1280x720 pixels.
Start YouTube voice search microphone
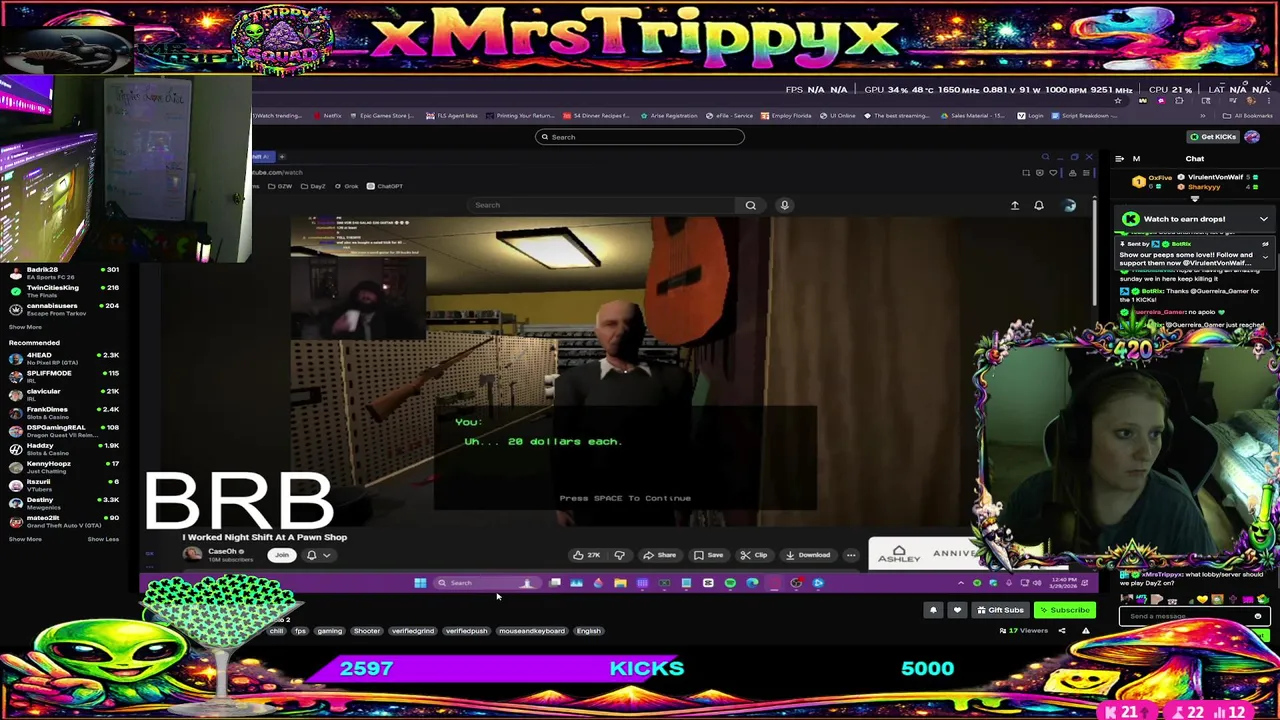(784, 205)
